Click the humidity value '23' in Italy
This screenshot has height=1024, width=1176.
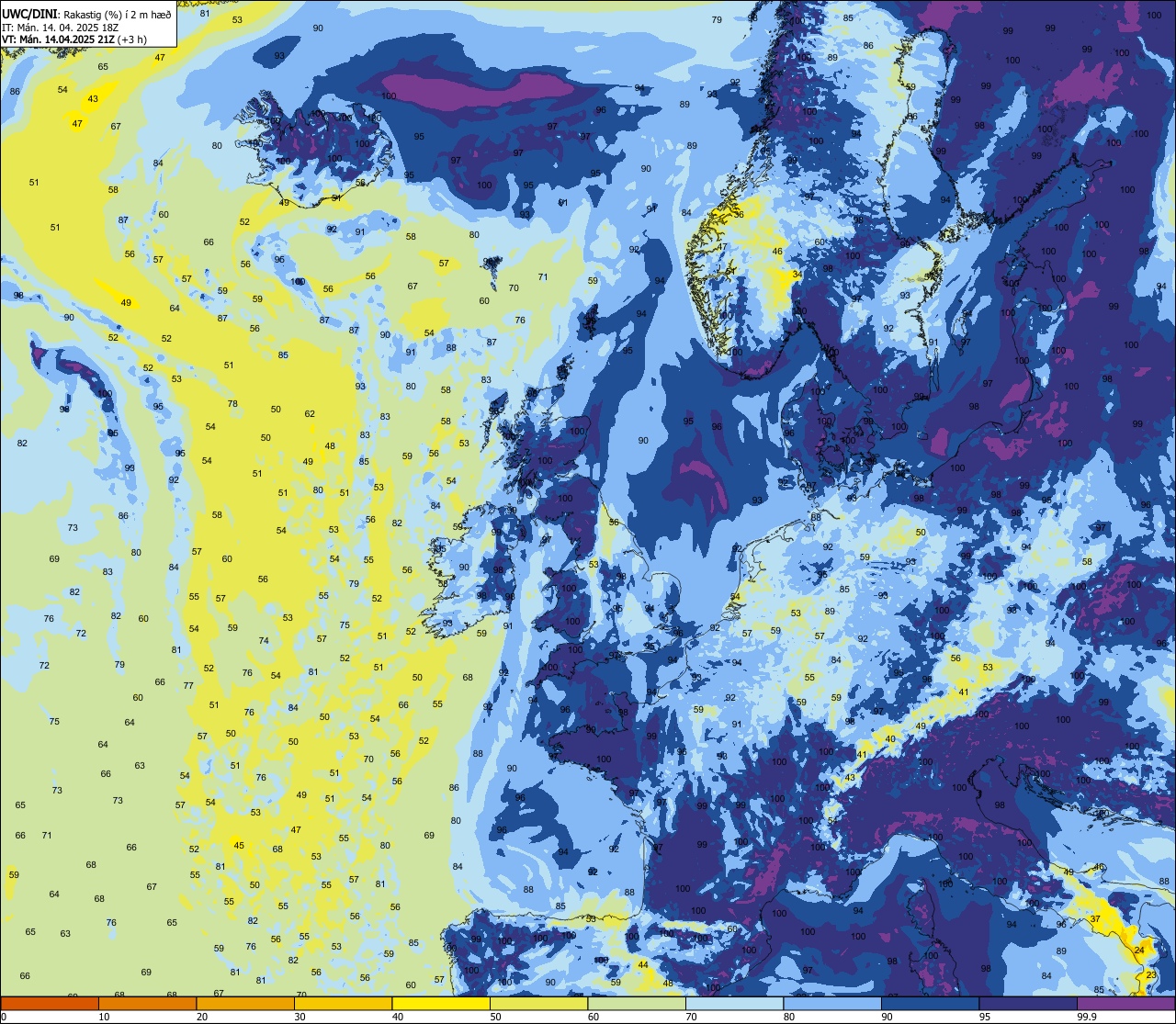[1151, 974]
